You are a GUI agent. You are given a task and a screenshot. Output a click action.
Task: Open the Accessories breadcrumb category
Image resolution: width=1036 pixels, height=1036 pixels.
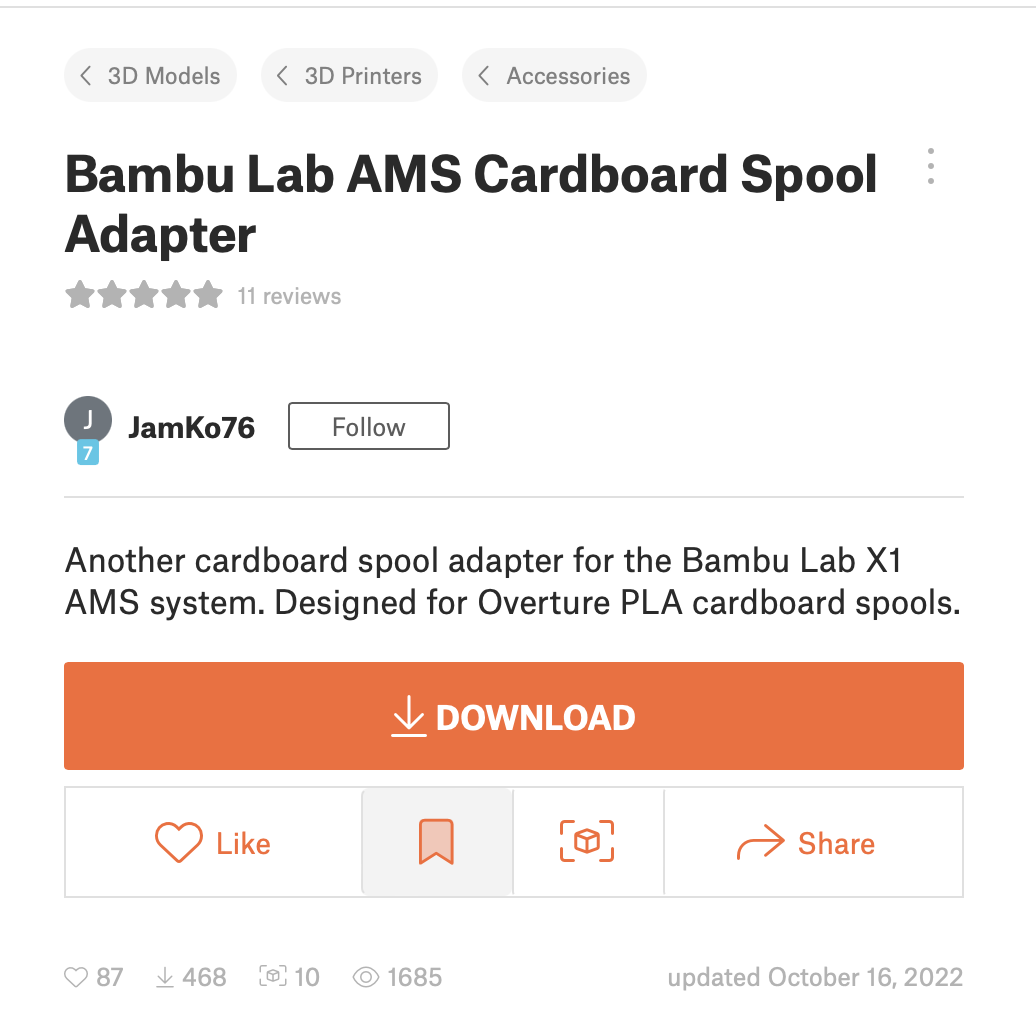coord(554,75)
